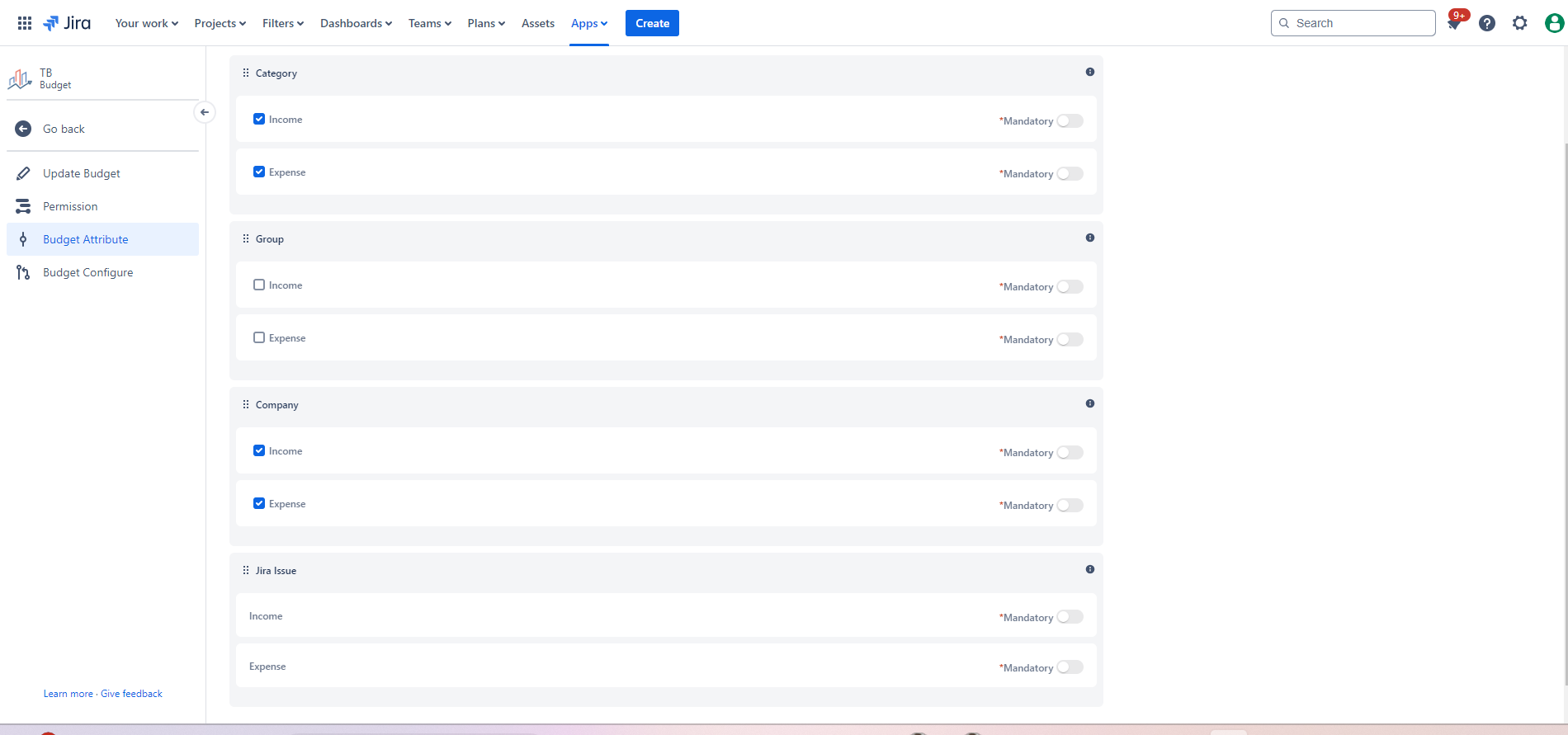The height and width of the screenshot is (735, 1568).
Task: Toggle Mandatory for Category Expense
Action: (1070, 173)
